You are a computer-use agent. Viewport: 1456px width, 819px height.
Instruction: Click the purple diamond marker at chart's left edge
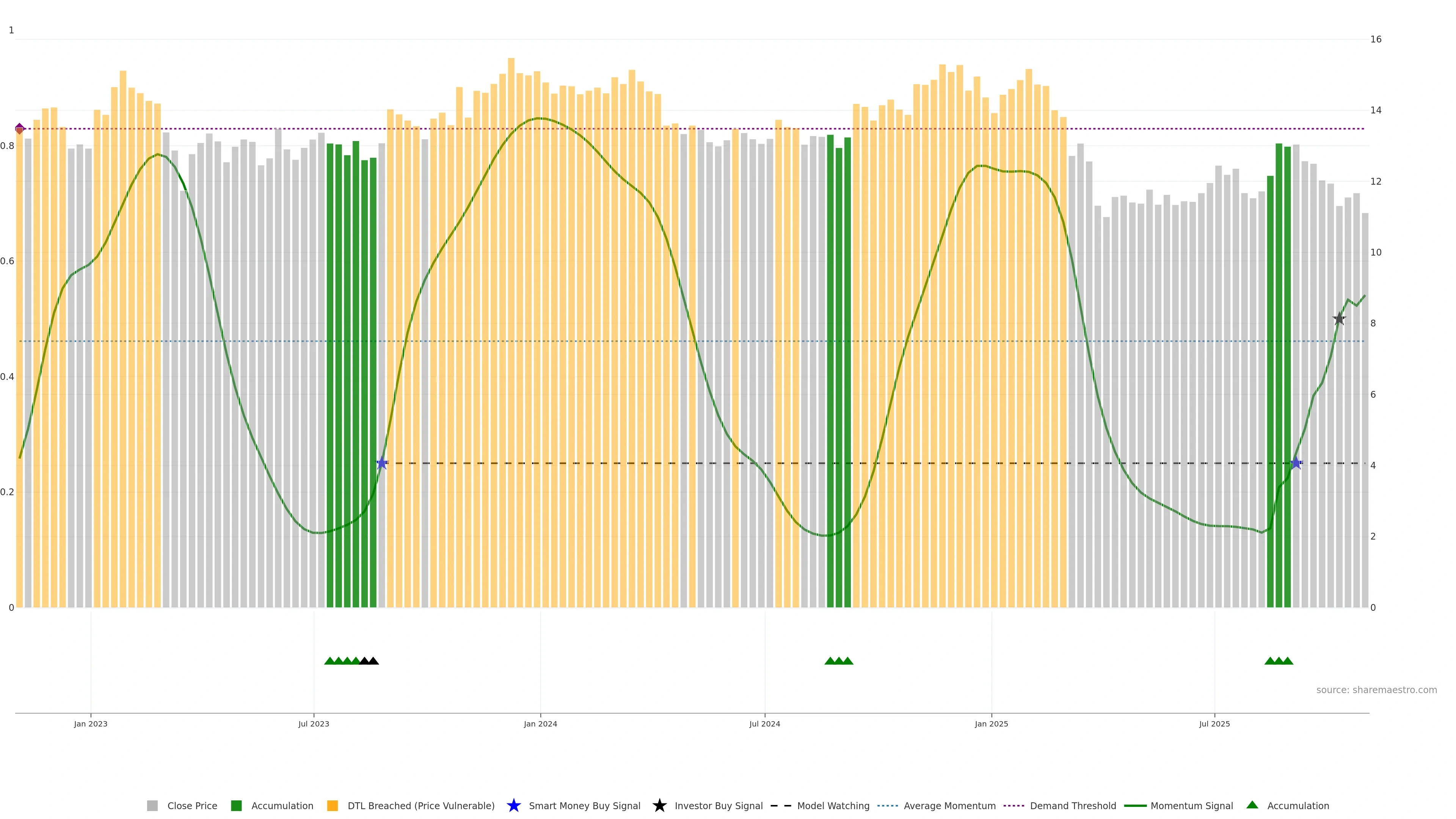pos(20,128)
